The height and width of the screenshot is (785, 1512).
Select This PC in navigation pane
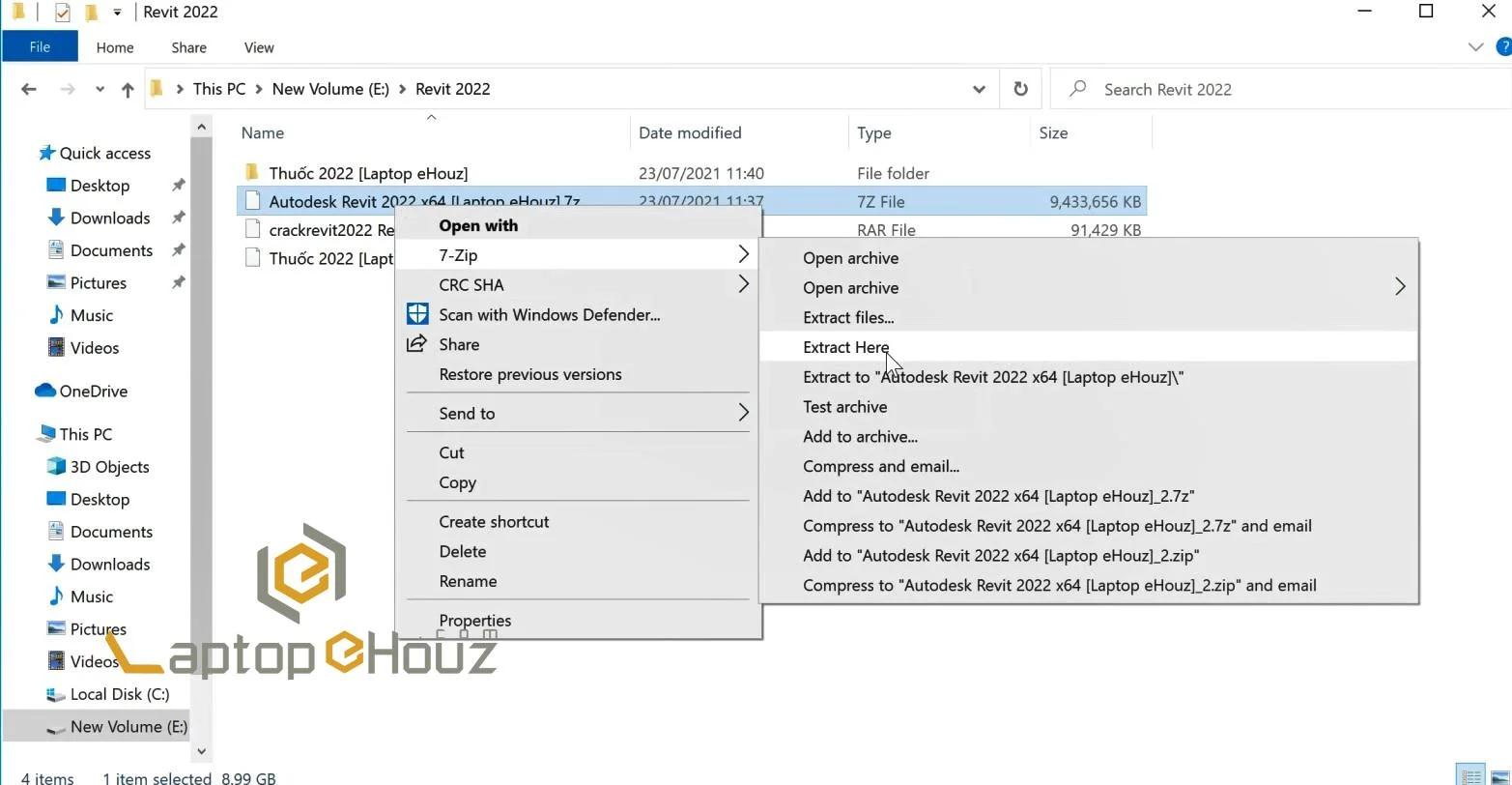point(85,434)
